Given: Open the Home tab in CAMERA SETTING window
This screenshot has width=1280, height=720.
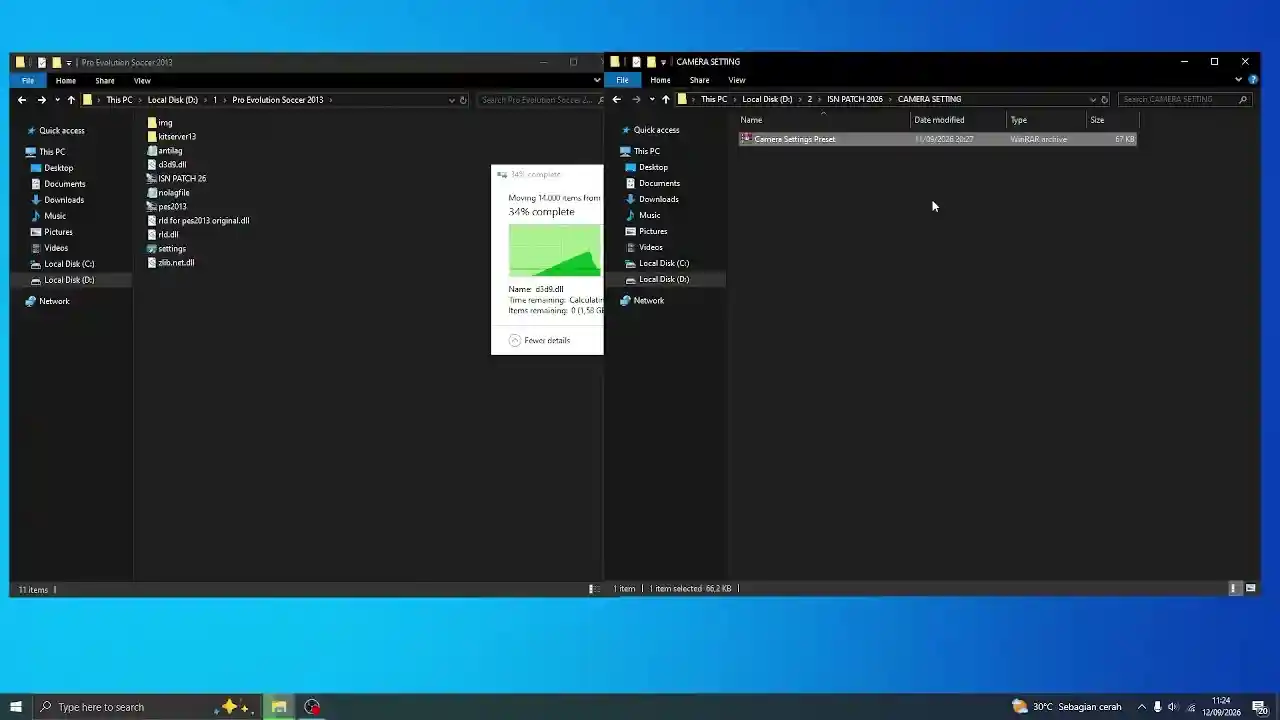Looking at the screenshot, I should click(x=660, y=80).
